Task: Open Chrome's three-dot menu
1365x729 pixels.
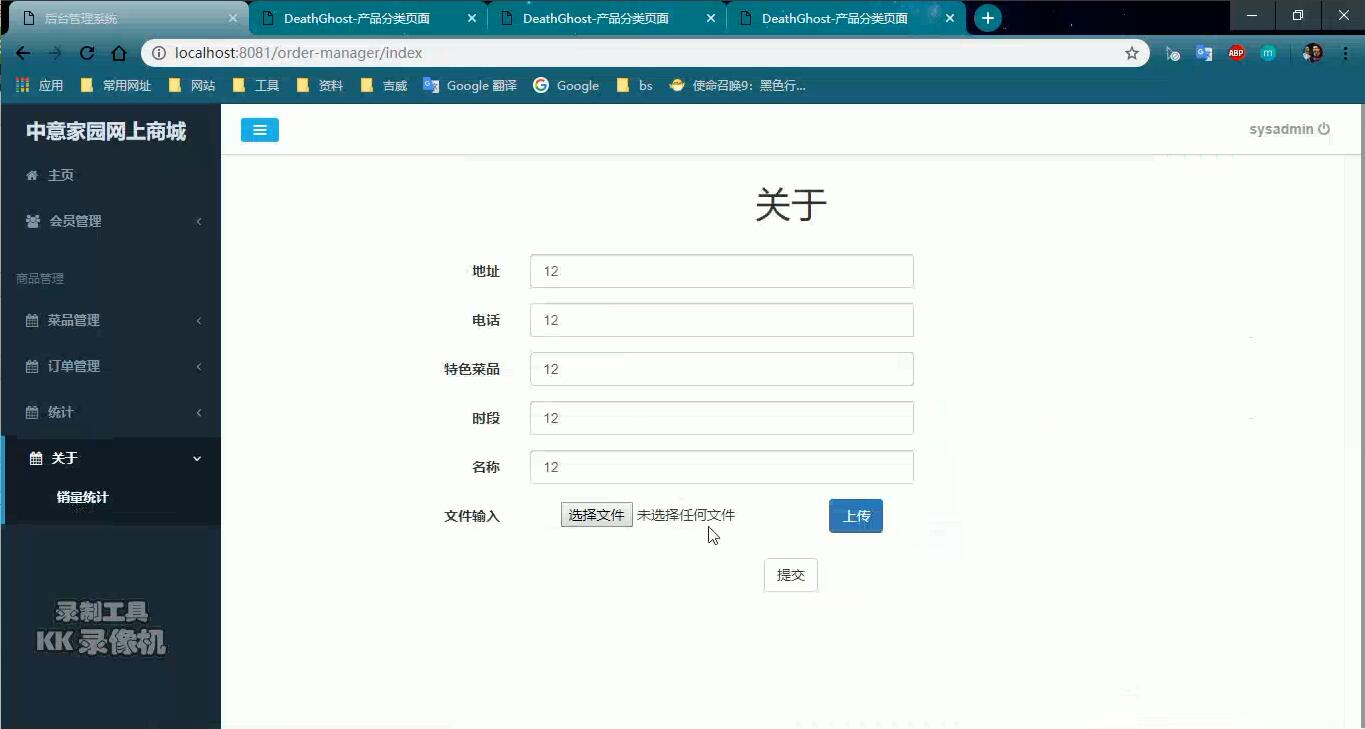Action: (1346, 53)
